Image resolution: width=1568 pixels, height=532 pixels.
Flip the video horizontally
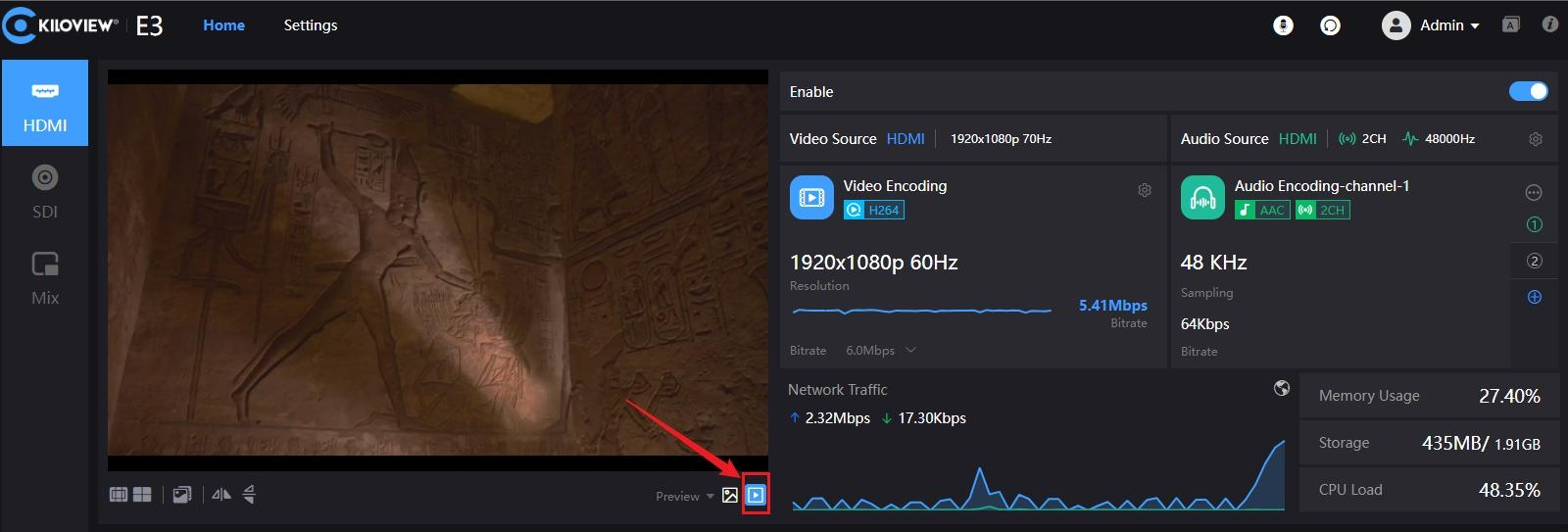pos(221,495)
